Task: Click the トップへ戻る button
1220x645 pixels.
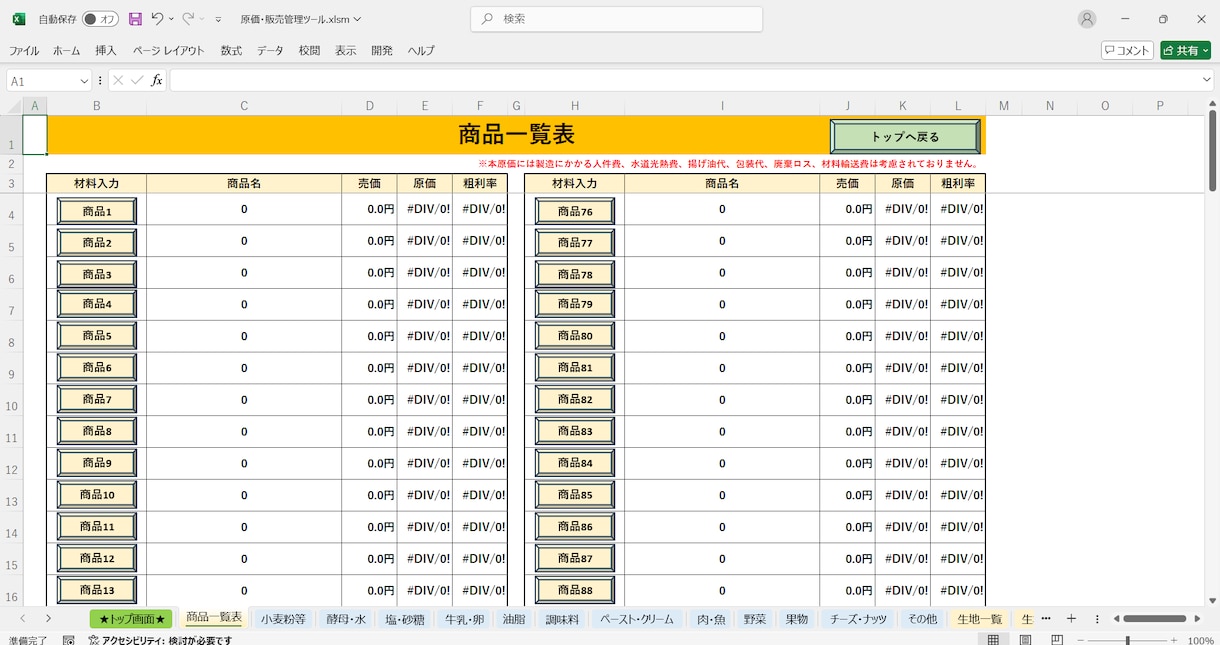Action: (905, 137)
